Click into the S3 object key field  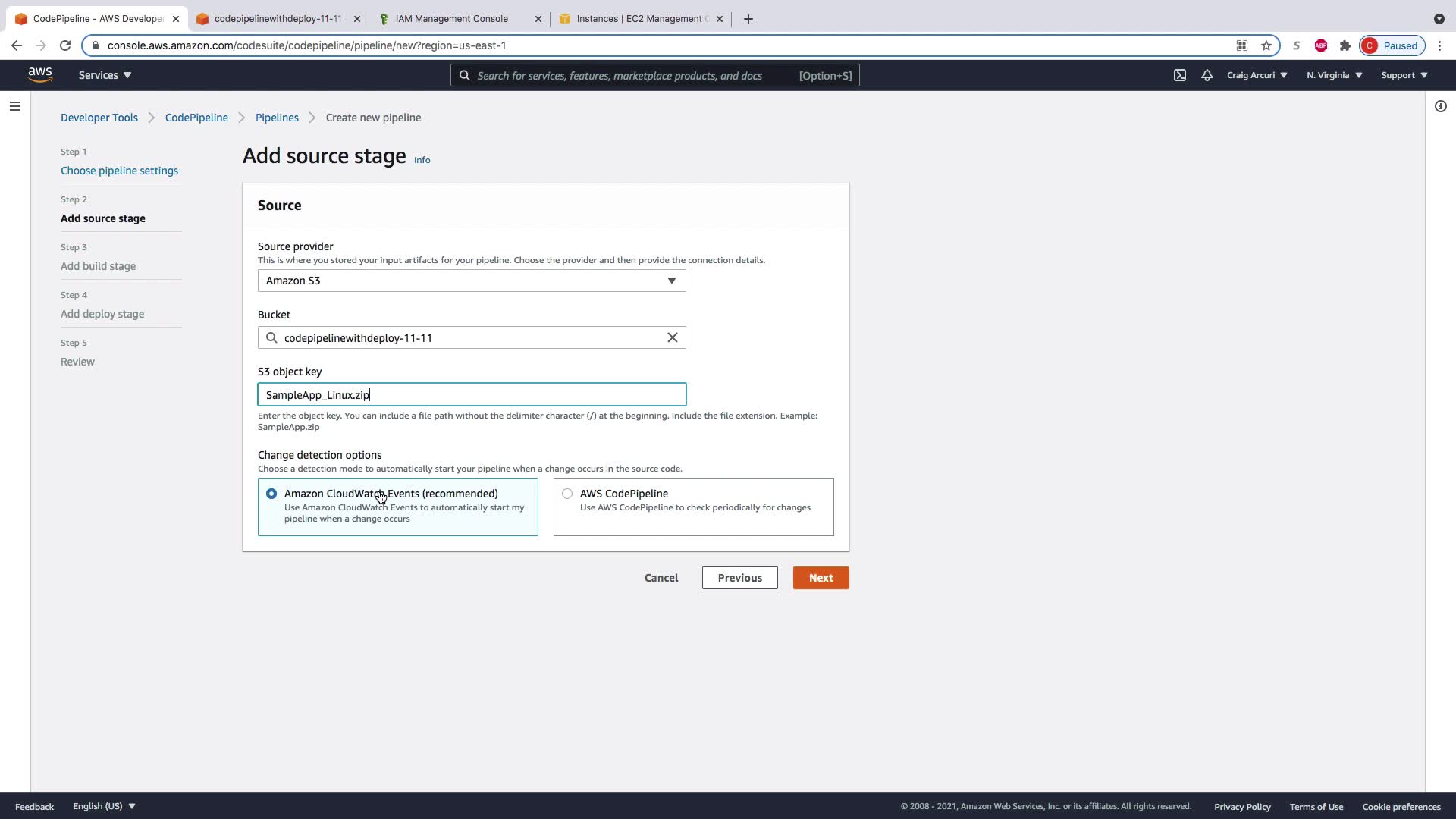(x=472, y=394)
